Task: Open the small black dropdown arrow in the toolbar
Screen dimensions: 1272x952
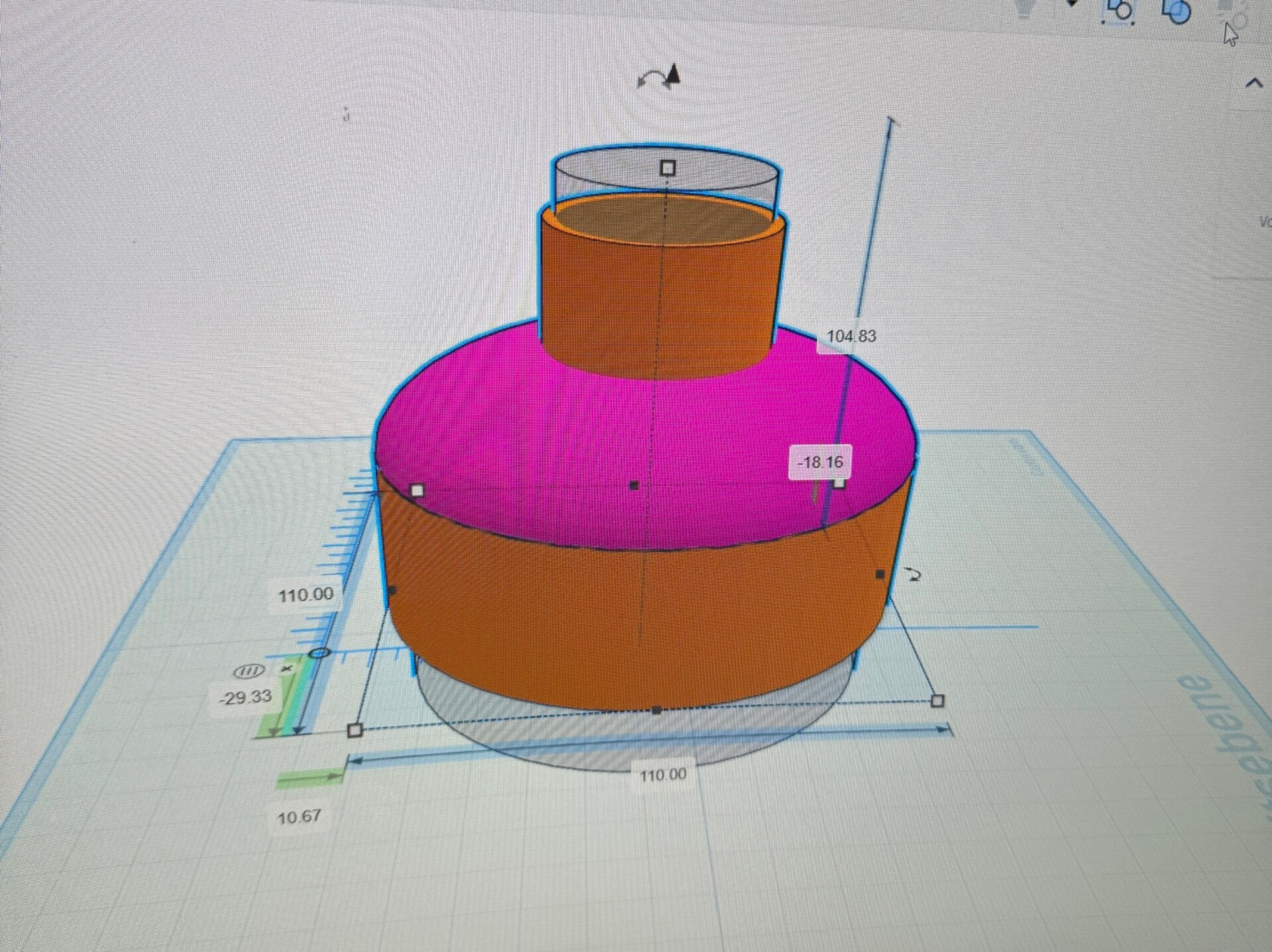Action: [x=1071, y=3]
